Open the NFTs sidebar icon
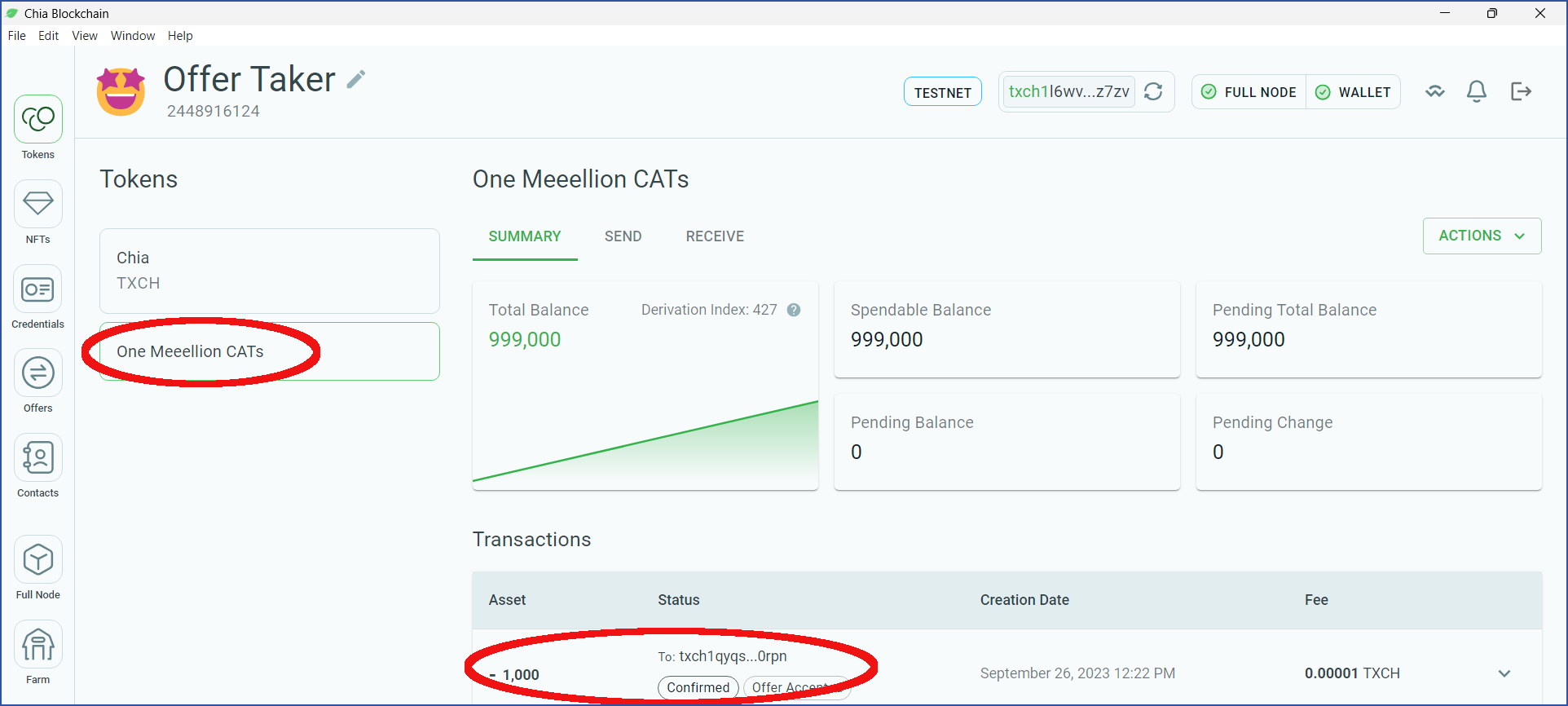Viewport: 1568px width, 706px height. [x=38, y=204]
